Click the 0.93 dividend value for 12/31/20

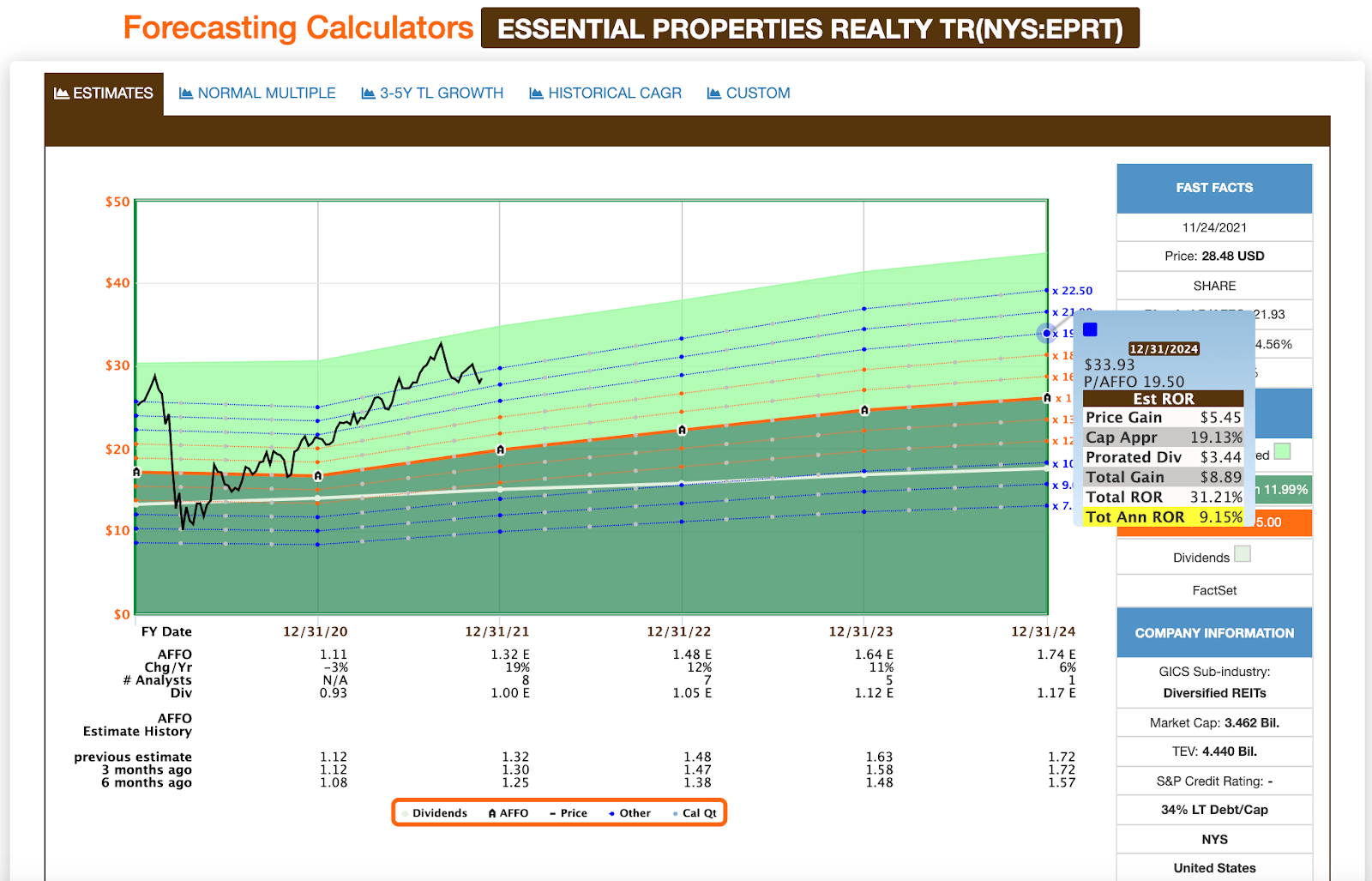click(x=334, y=693)
